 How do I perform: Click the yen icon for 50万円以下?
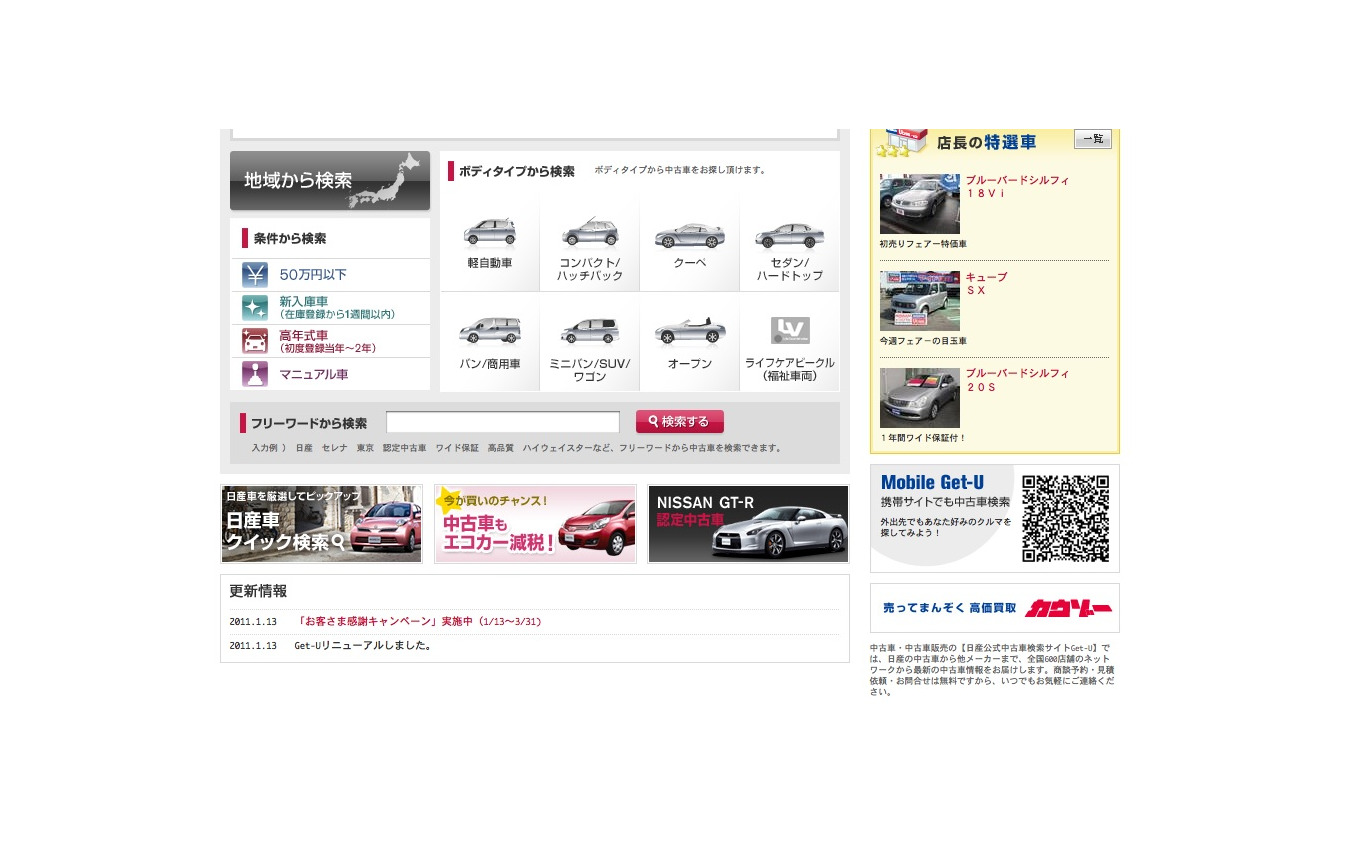point(255,275)
